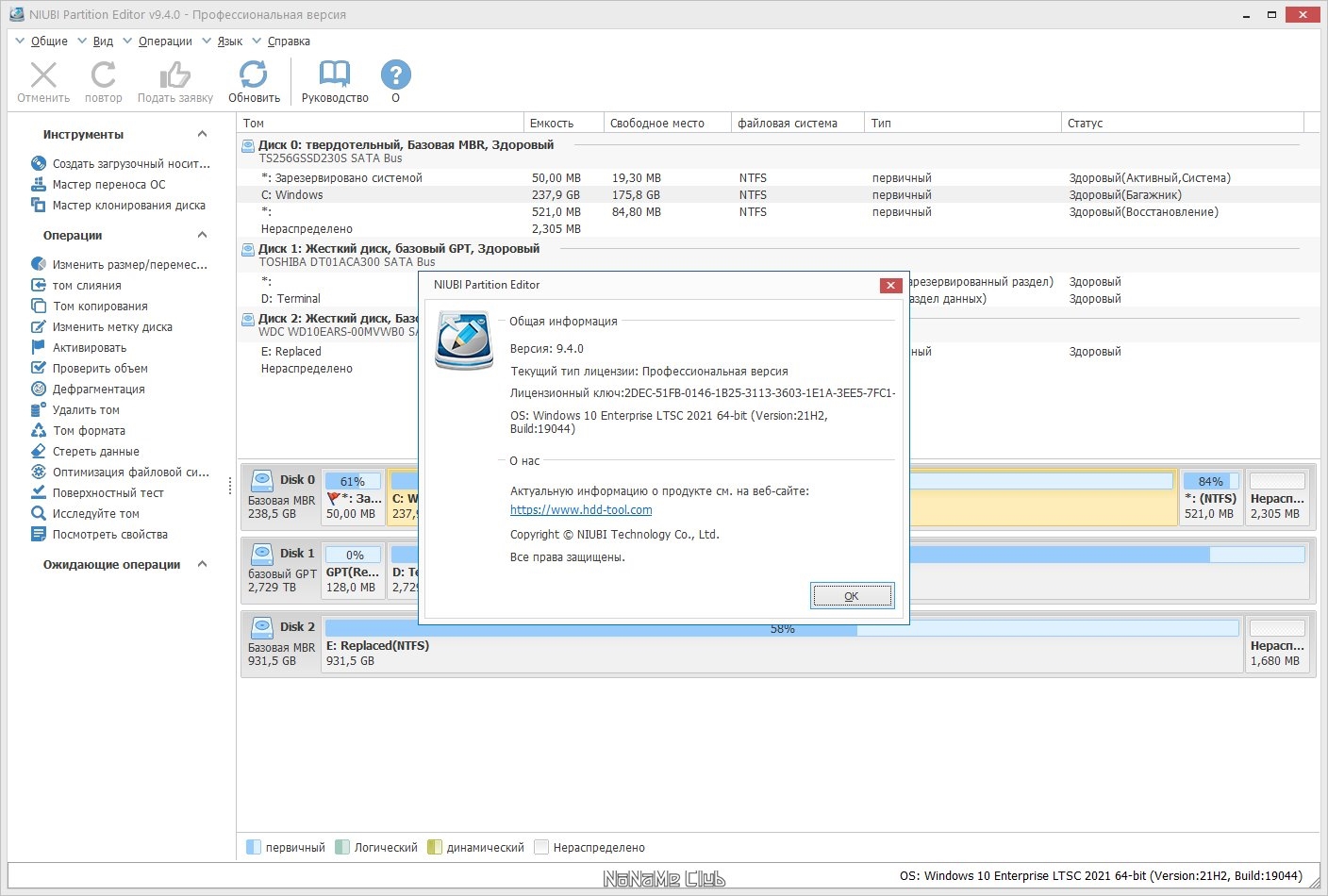Open the Справка menu
The image size is (1328, 896).
tap(289, 41)
